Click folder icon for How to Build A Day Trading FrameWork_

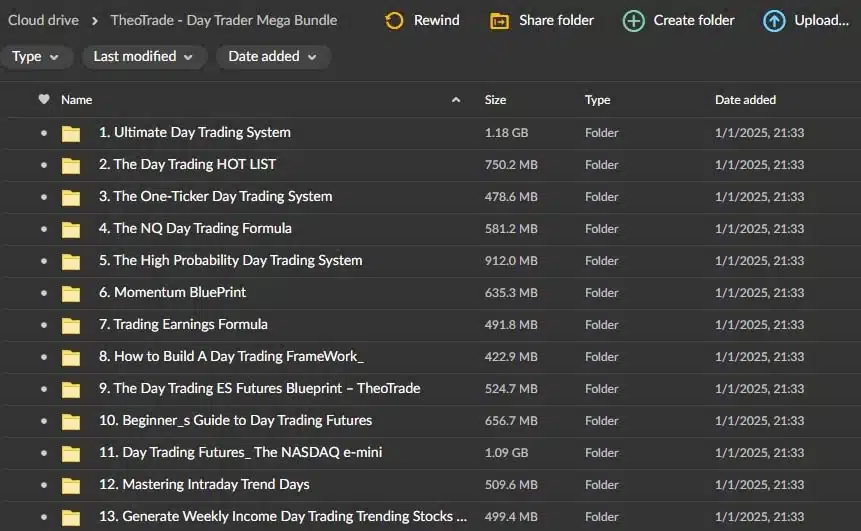pyautogui.click(x=71, y=357)
